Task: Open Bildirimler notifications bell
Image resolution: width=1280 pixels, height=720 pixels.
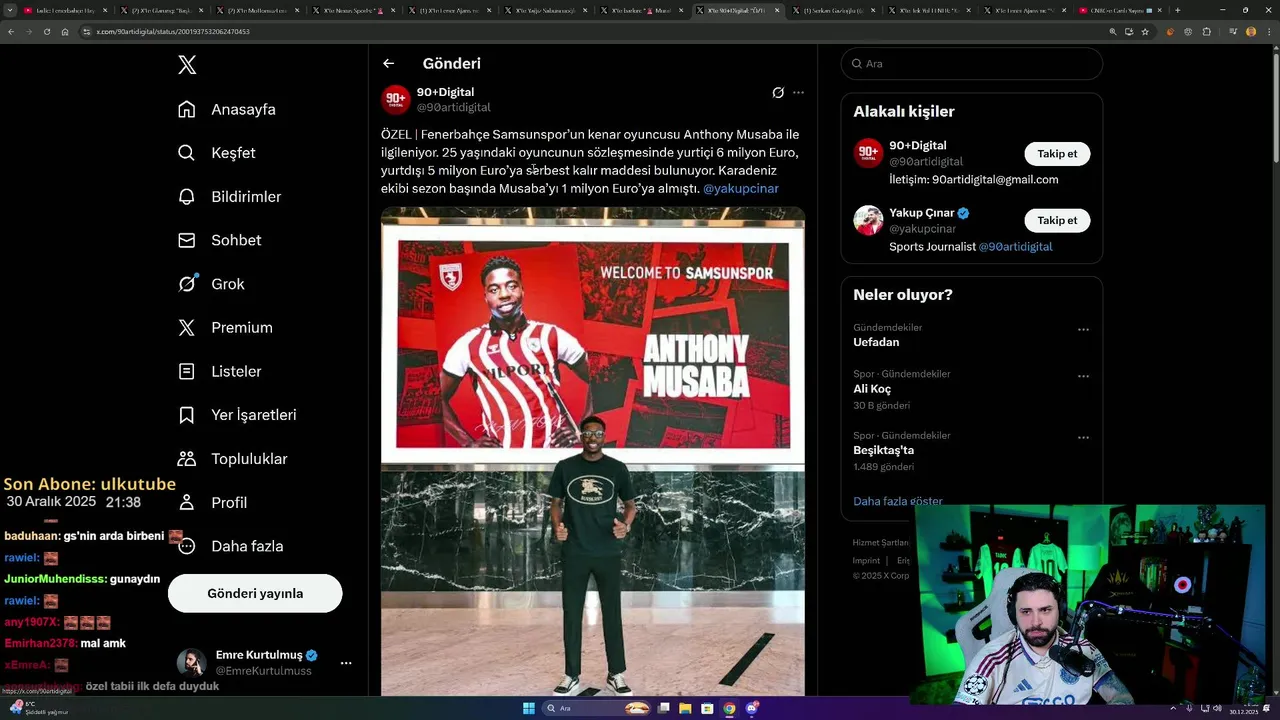Action: [187, 197]
